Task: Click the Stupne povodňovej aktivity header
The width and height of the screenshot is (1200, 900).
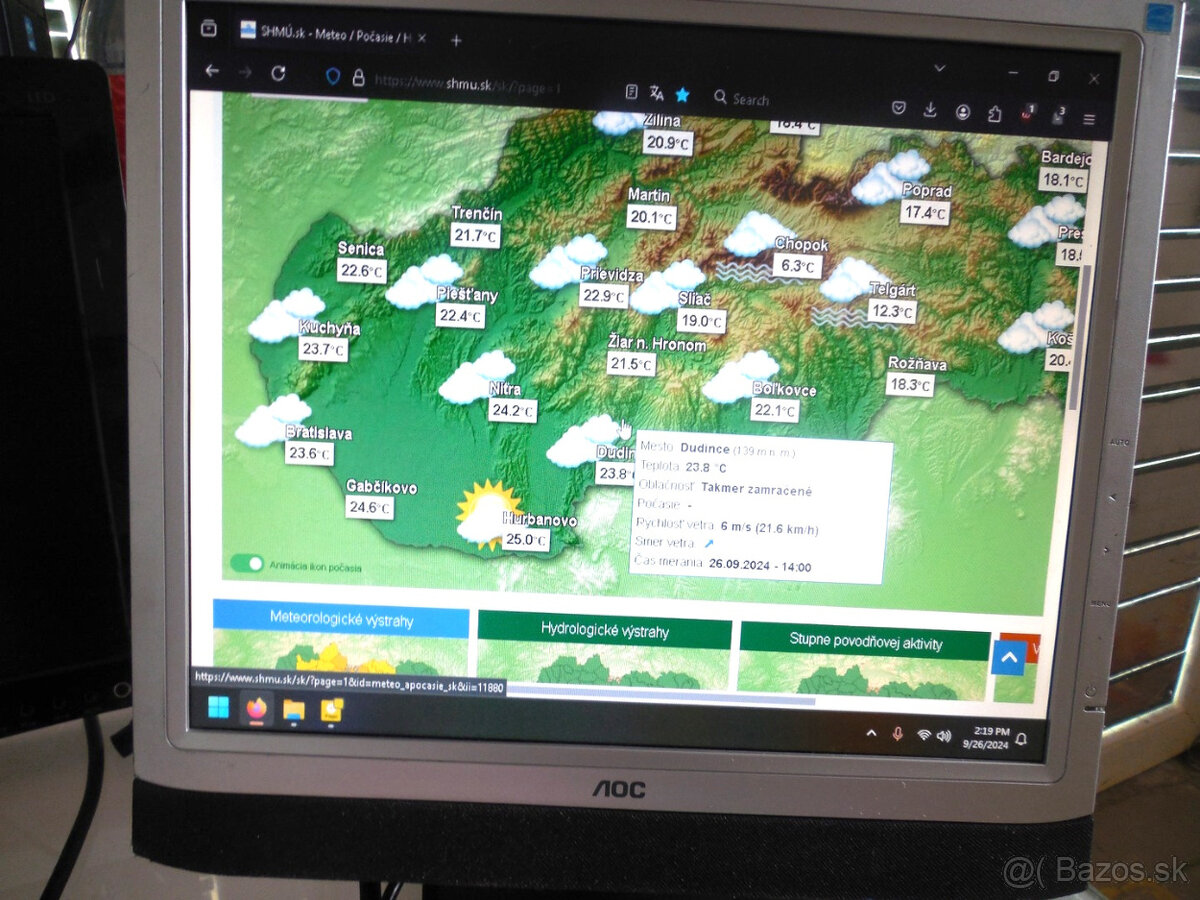Action: [x=865, y=643]
